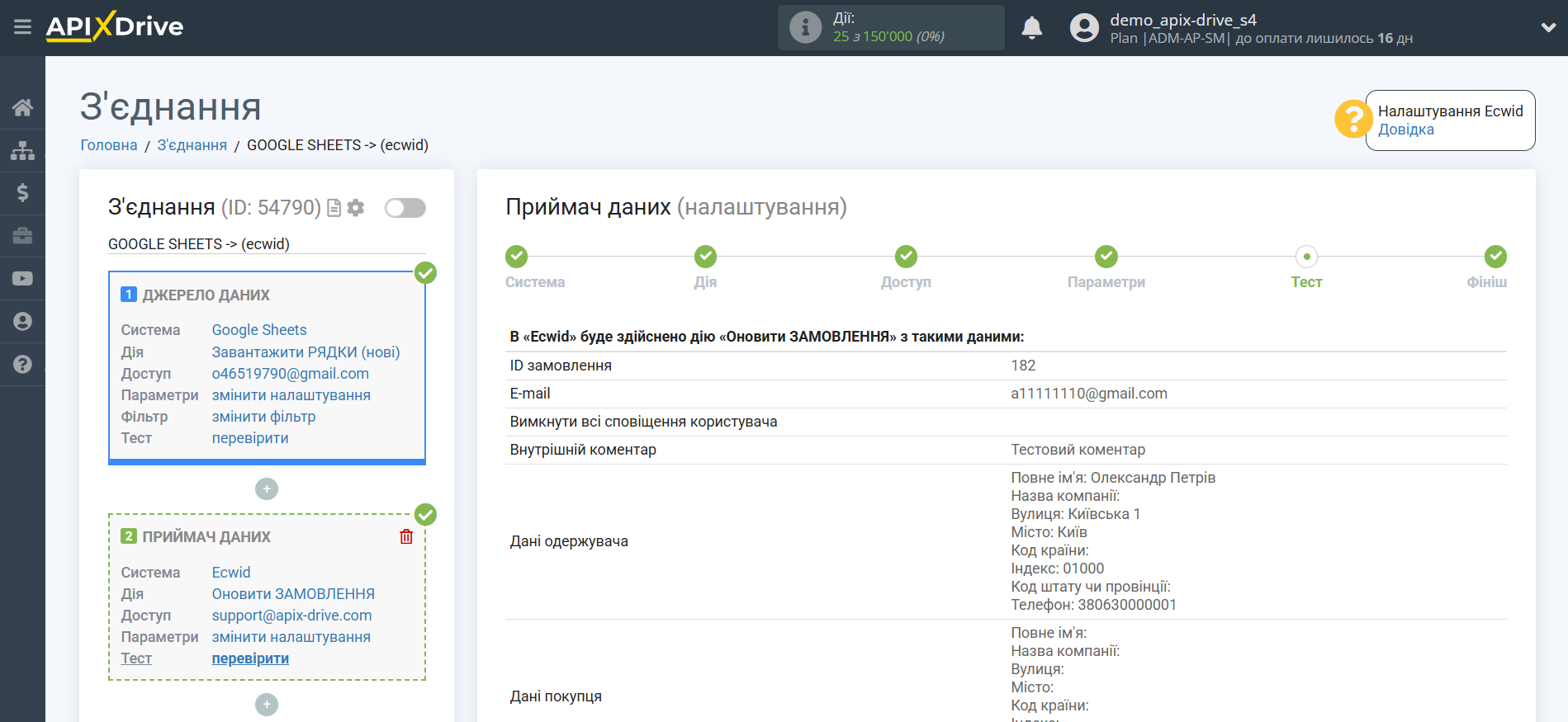Go to Параметри wizard step
The height and width of the screenshot is (722, 1568).
pos(1106,257)
